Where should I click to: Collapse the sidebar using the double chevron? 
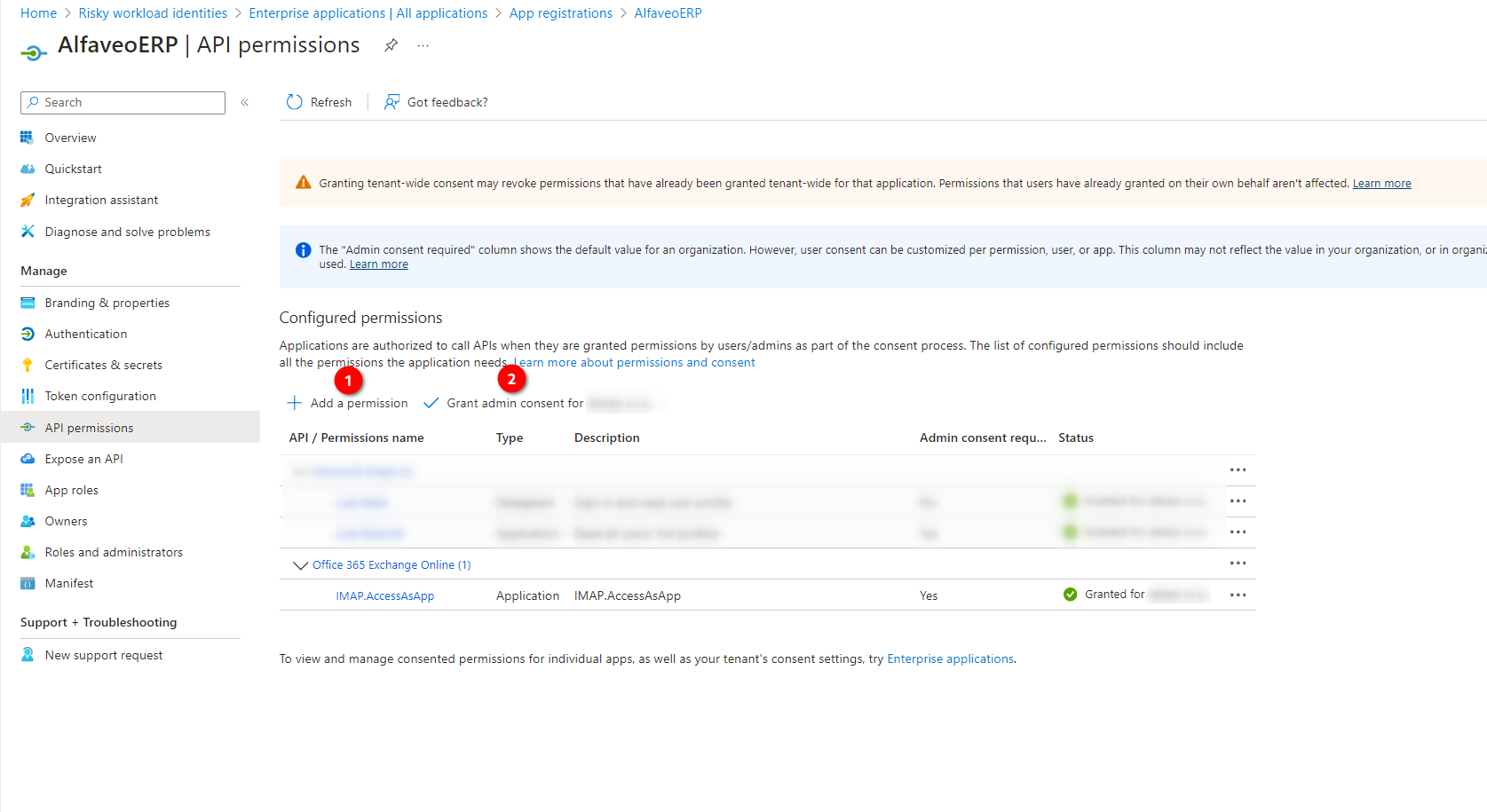pos(245,103)
